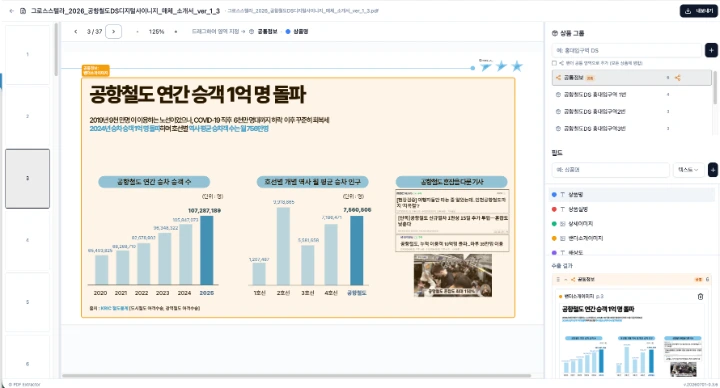Collapse the 공통정보 extraction result card
The width and height of the screenshot is (720, 388).
565,279
